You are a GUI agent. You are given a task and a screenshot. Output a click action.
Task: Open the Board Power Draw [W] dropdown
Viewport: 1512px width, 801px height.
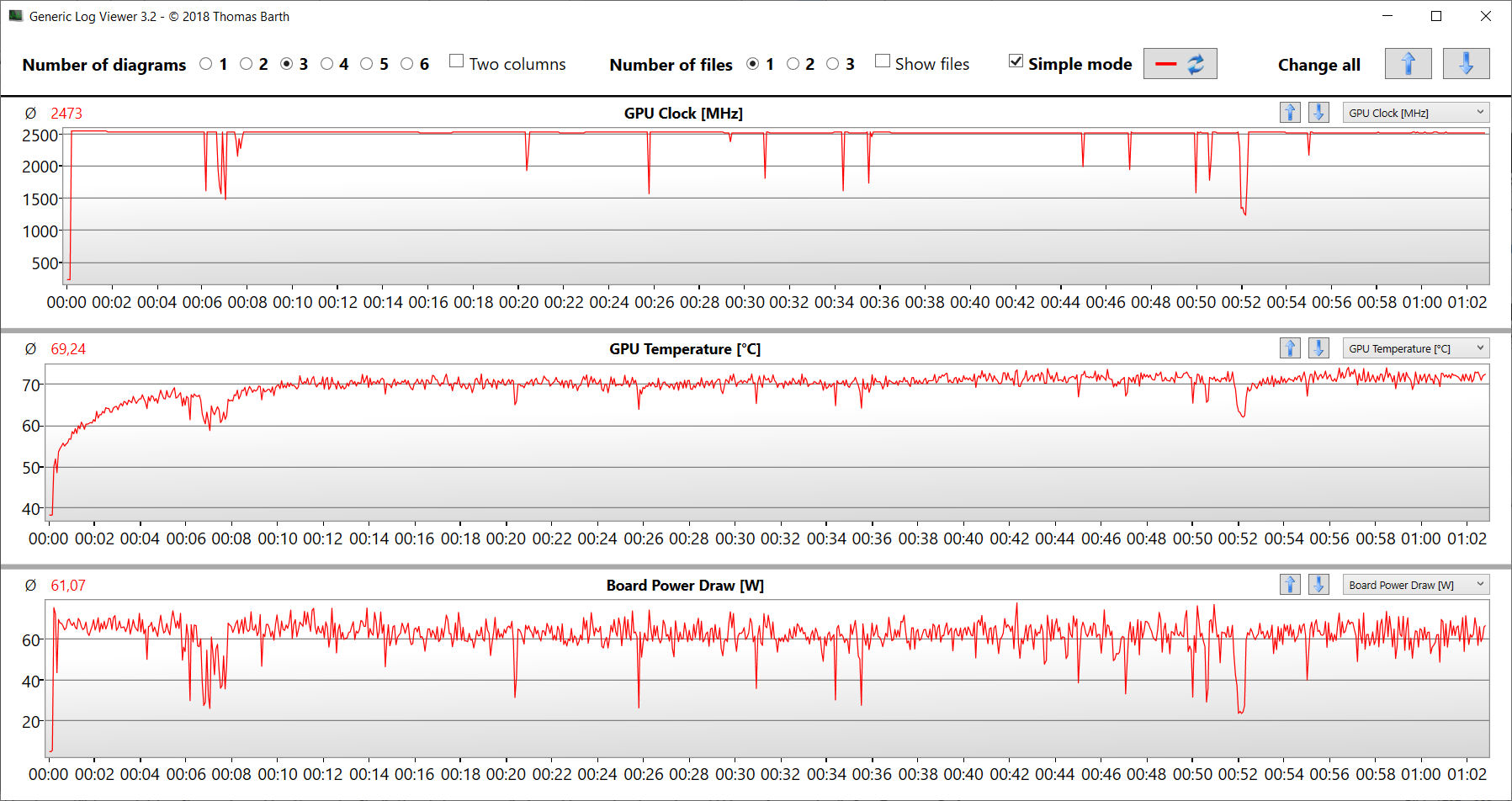[x=1415, y=585]
